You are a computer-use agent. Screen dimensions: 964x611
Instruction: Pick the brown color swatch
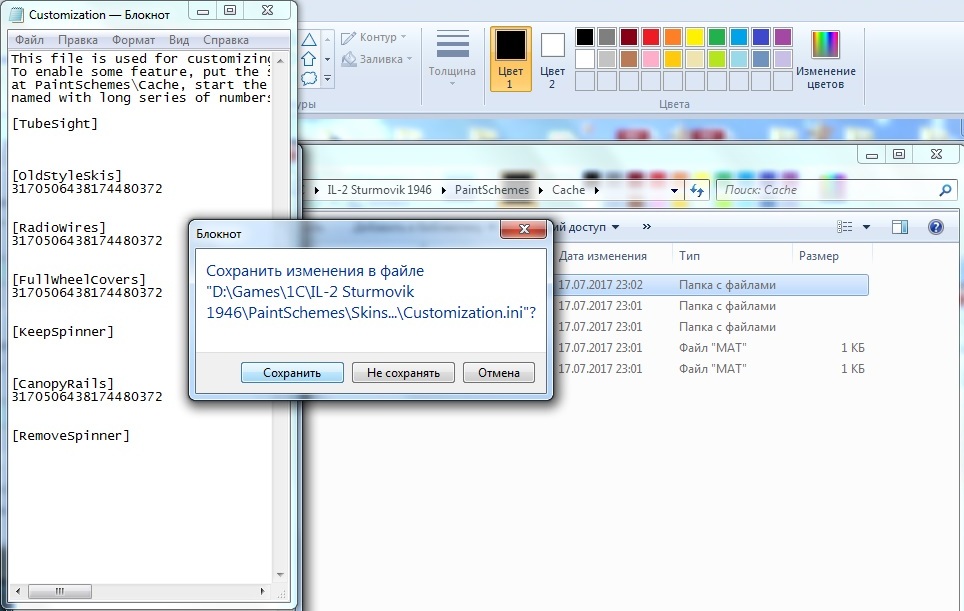pos(629,59)
